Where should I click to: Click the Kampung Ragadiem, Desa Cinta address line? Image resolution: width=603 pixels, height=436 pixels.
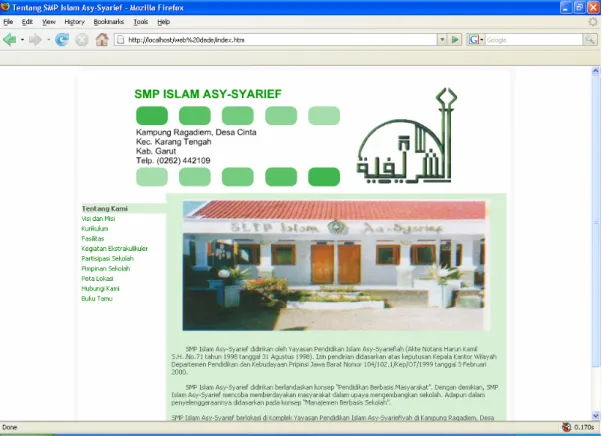pyautogui.click(x=196, y=132)
